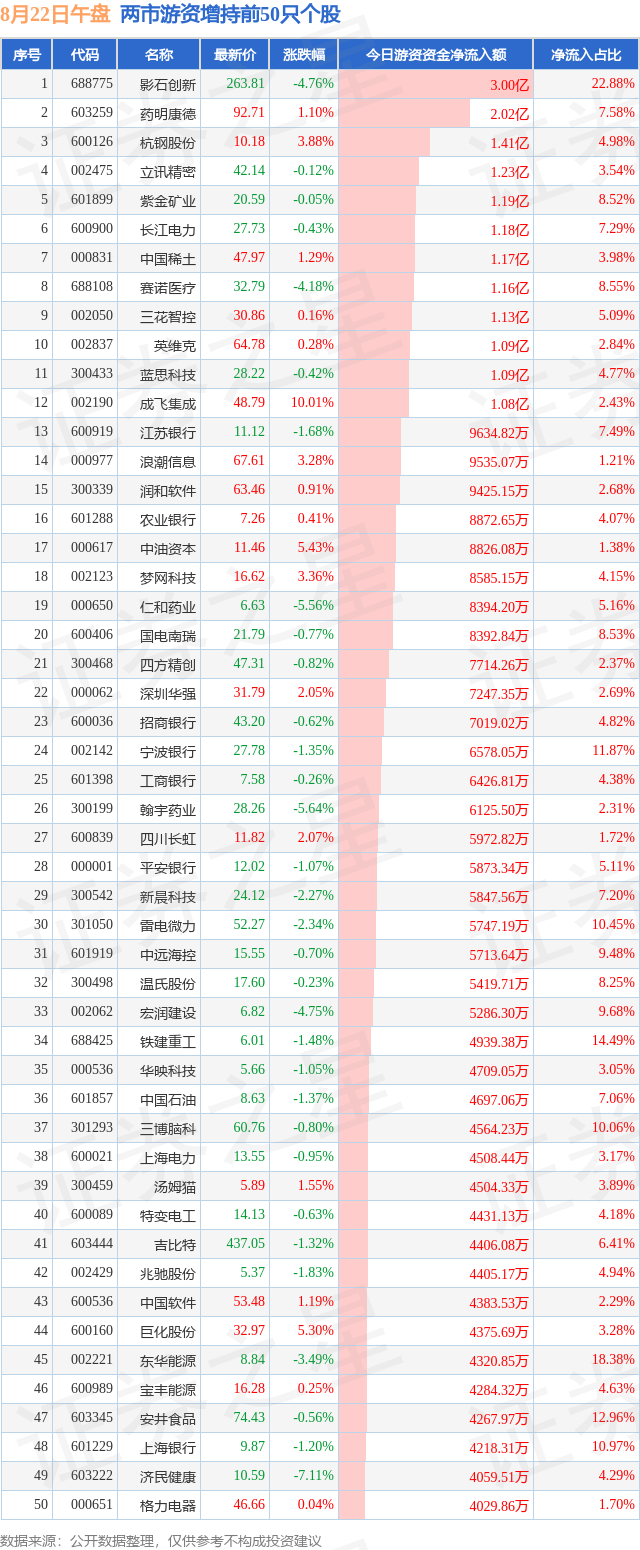Image resolution: width=640 pixels, height=1550 pixels.
Task: Select stock name 梦网科技
Action: [x=168, y=578]
